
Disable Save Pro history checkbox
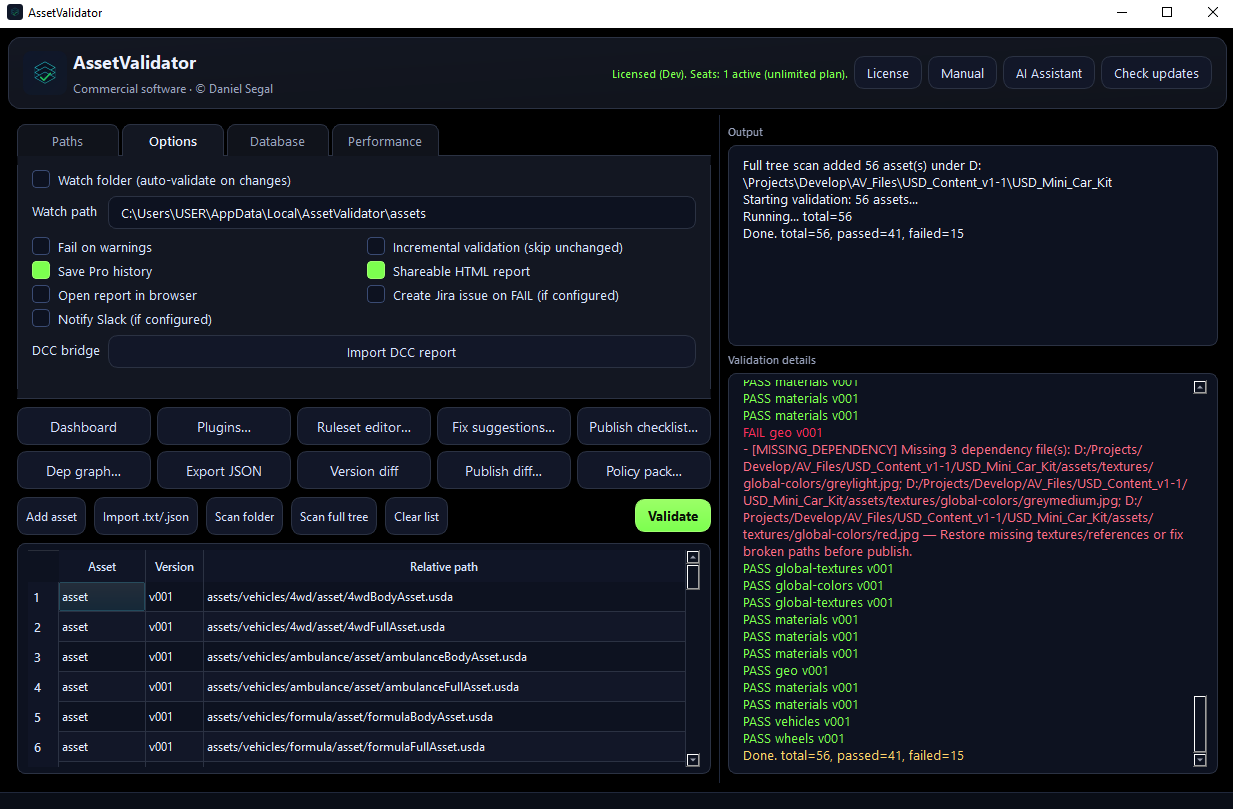(41, 270)
